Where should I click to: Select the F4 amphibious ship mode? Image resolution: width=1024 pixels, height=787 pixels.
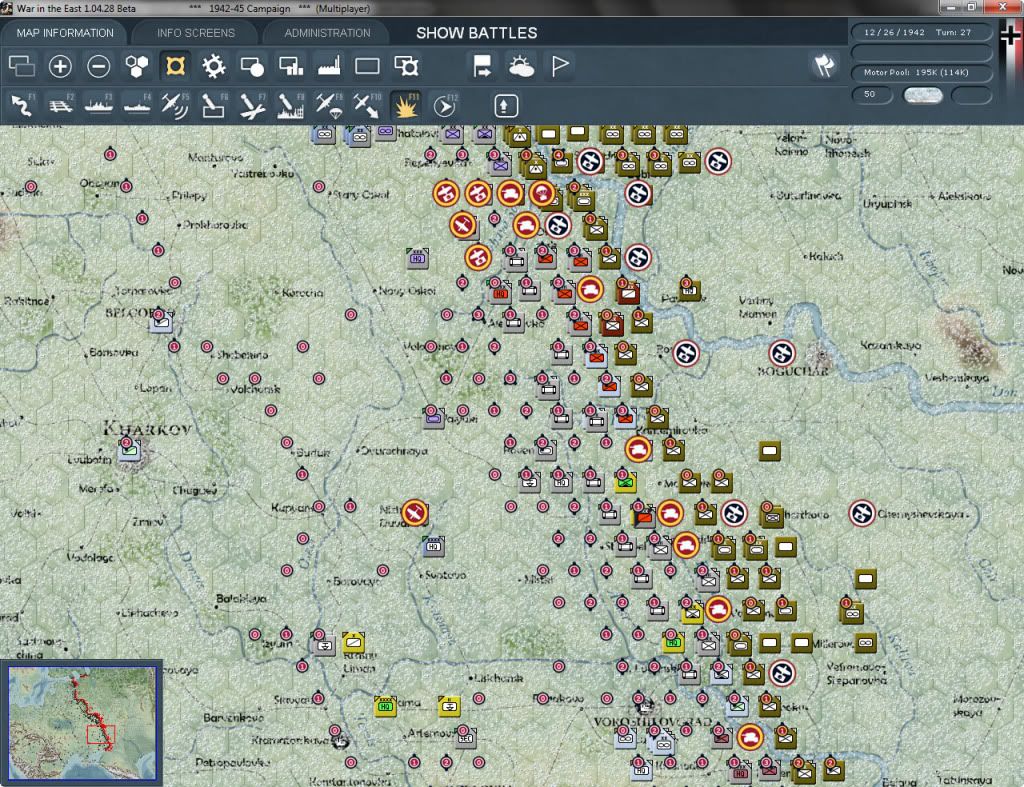(x=137, y=106)
